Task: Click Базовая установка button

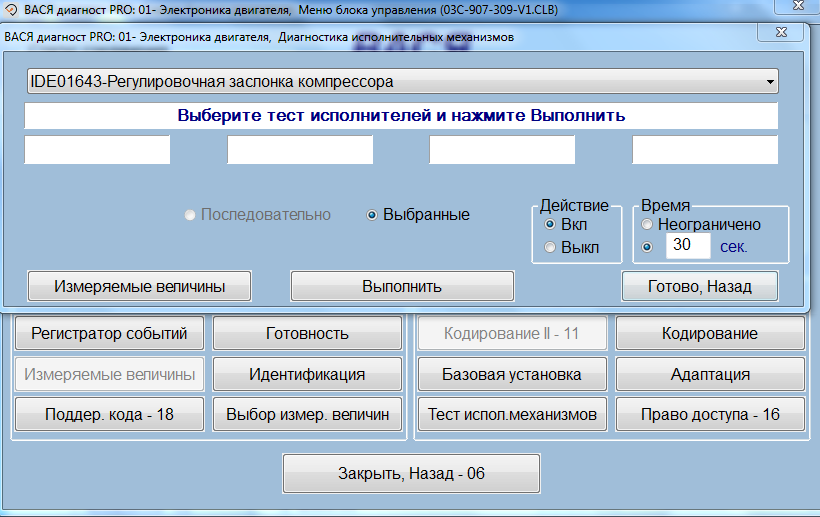Action: tap(511, 375)
